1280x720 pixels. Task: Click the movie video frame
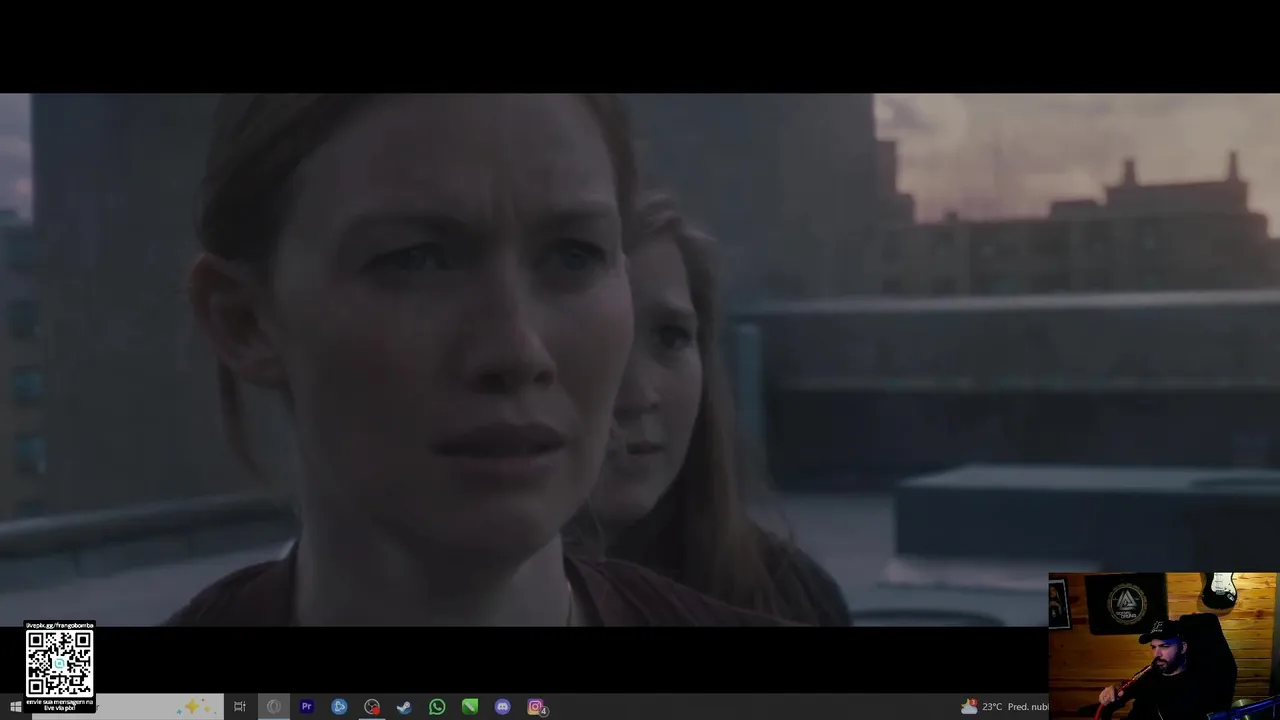pos(640,360)
